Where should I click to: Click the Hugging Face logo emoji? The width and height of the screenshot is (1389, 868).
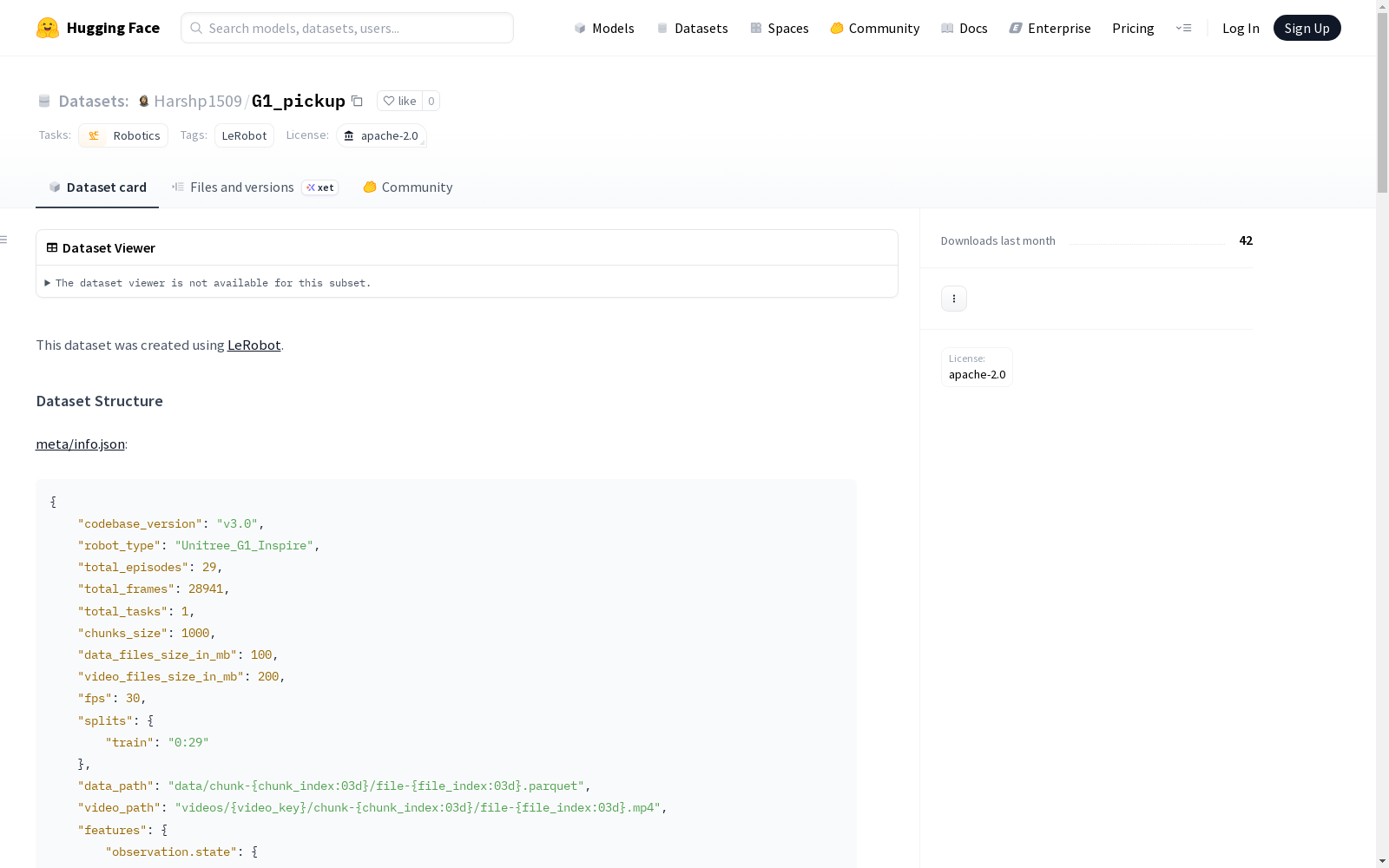(x=48, y=28)
